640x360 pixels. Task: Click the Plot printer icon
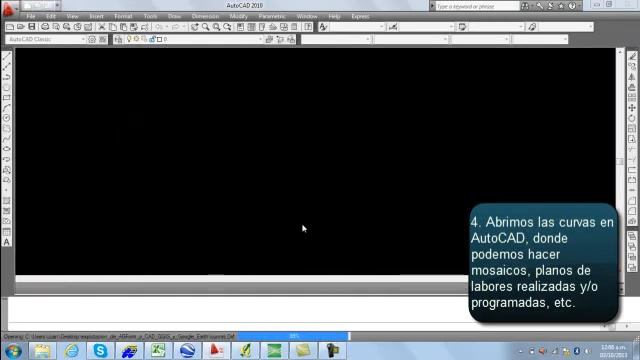click(45, 27)
